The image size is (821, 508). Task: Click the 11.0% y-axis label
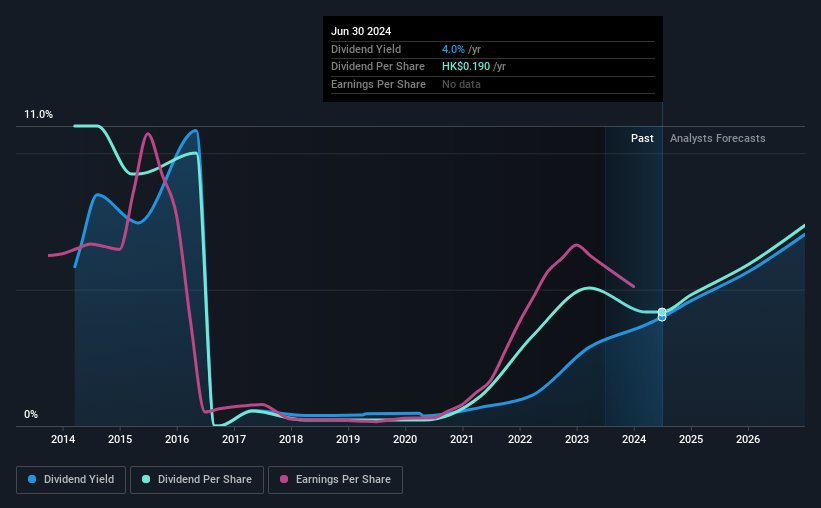(x=39, y=115)
